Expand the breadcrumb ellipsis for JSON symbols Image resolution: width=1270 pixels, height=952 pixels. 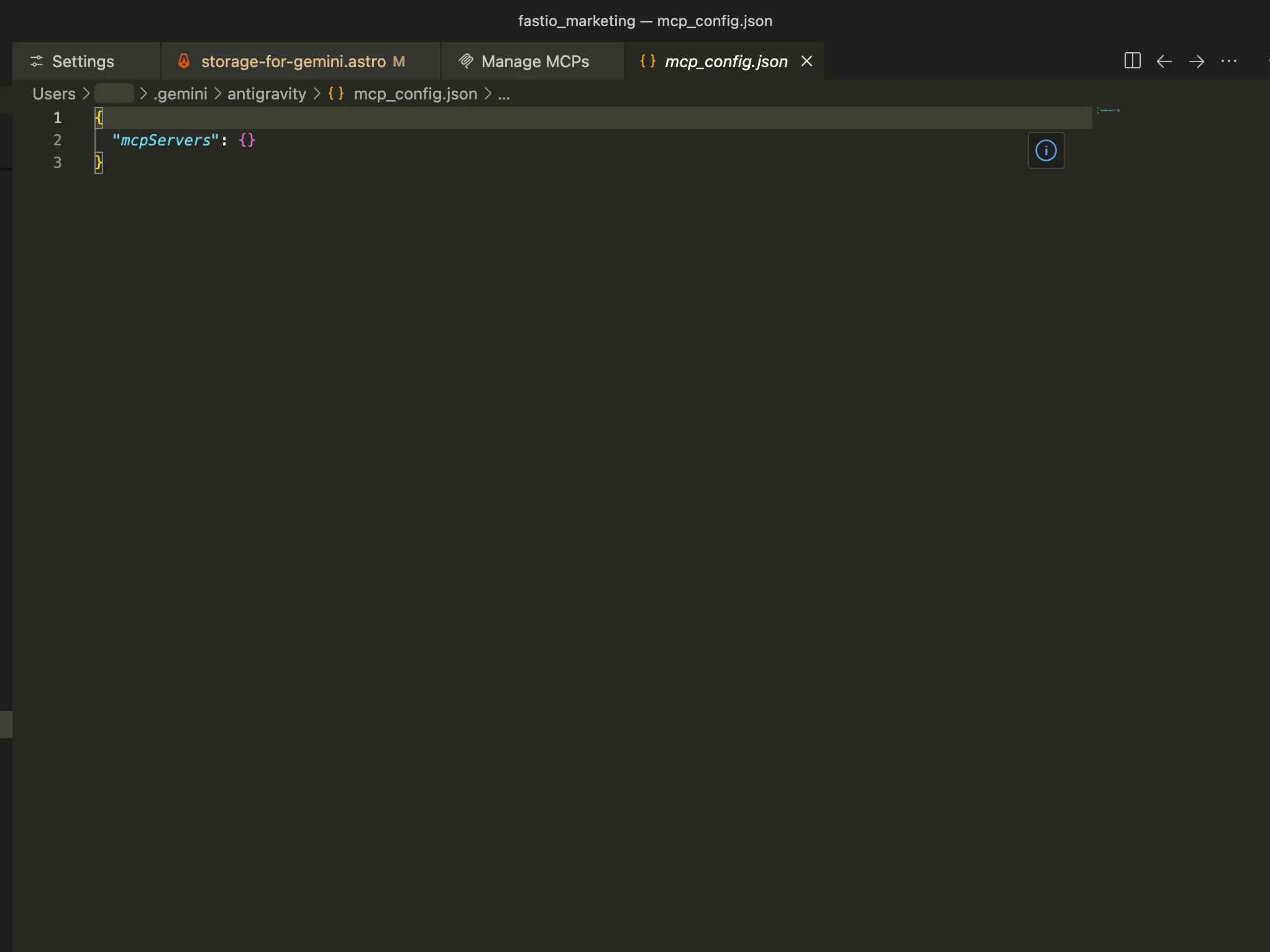pyautogui.click(x=503, y=94)
